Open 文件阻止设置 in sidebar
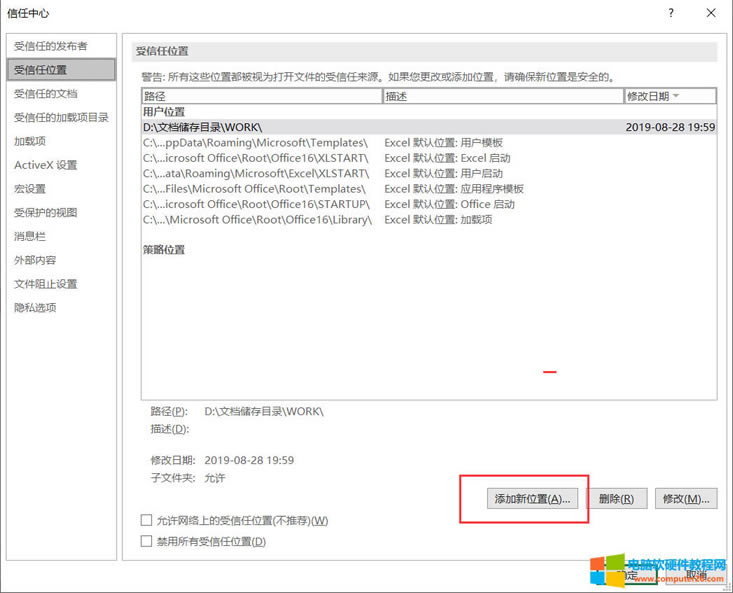 pos(46,284)
